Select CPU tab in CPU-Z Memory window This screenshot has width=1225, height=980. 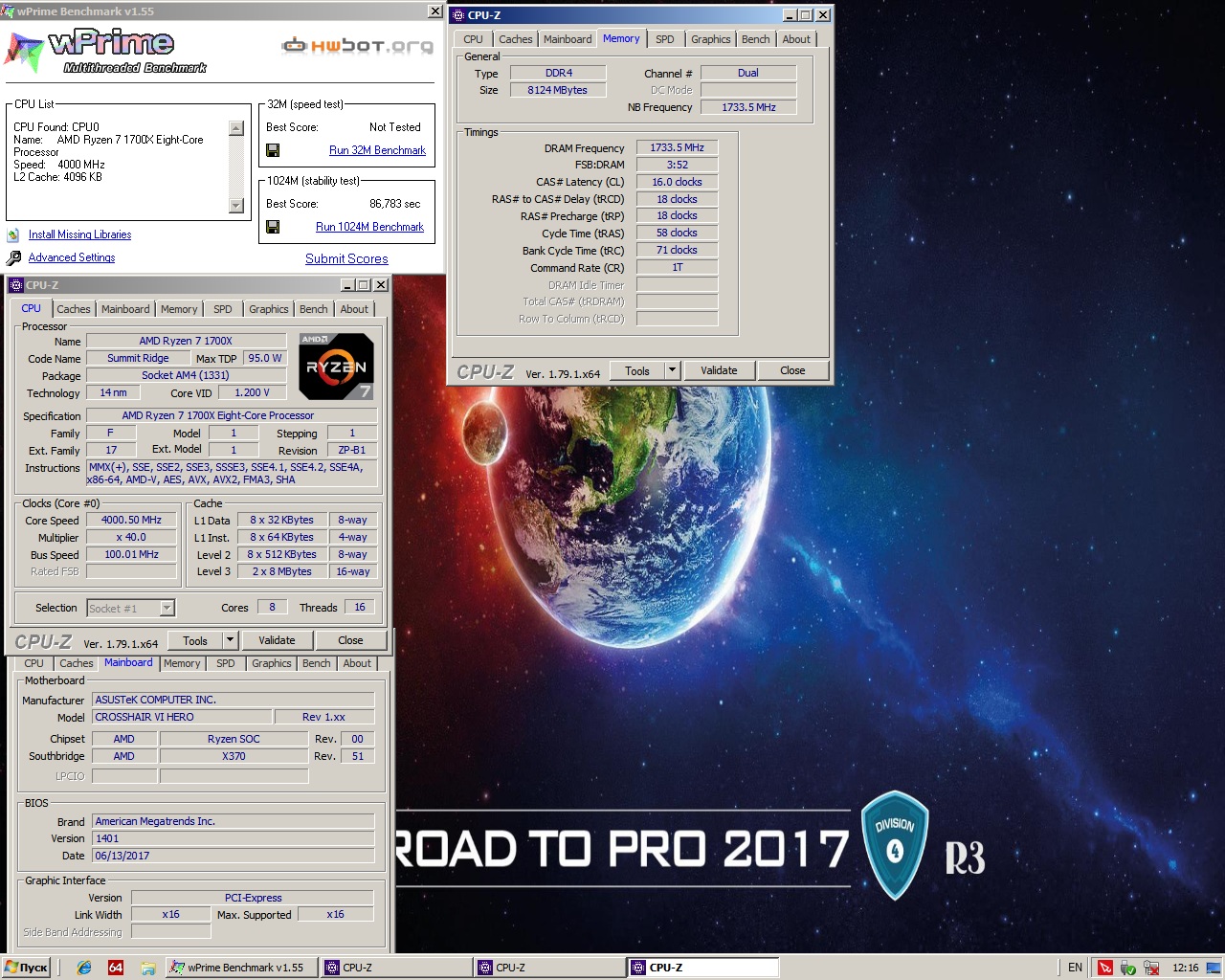(x=473, y=39)
